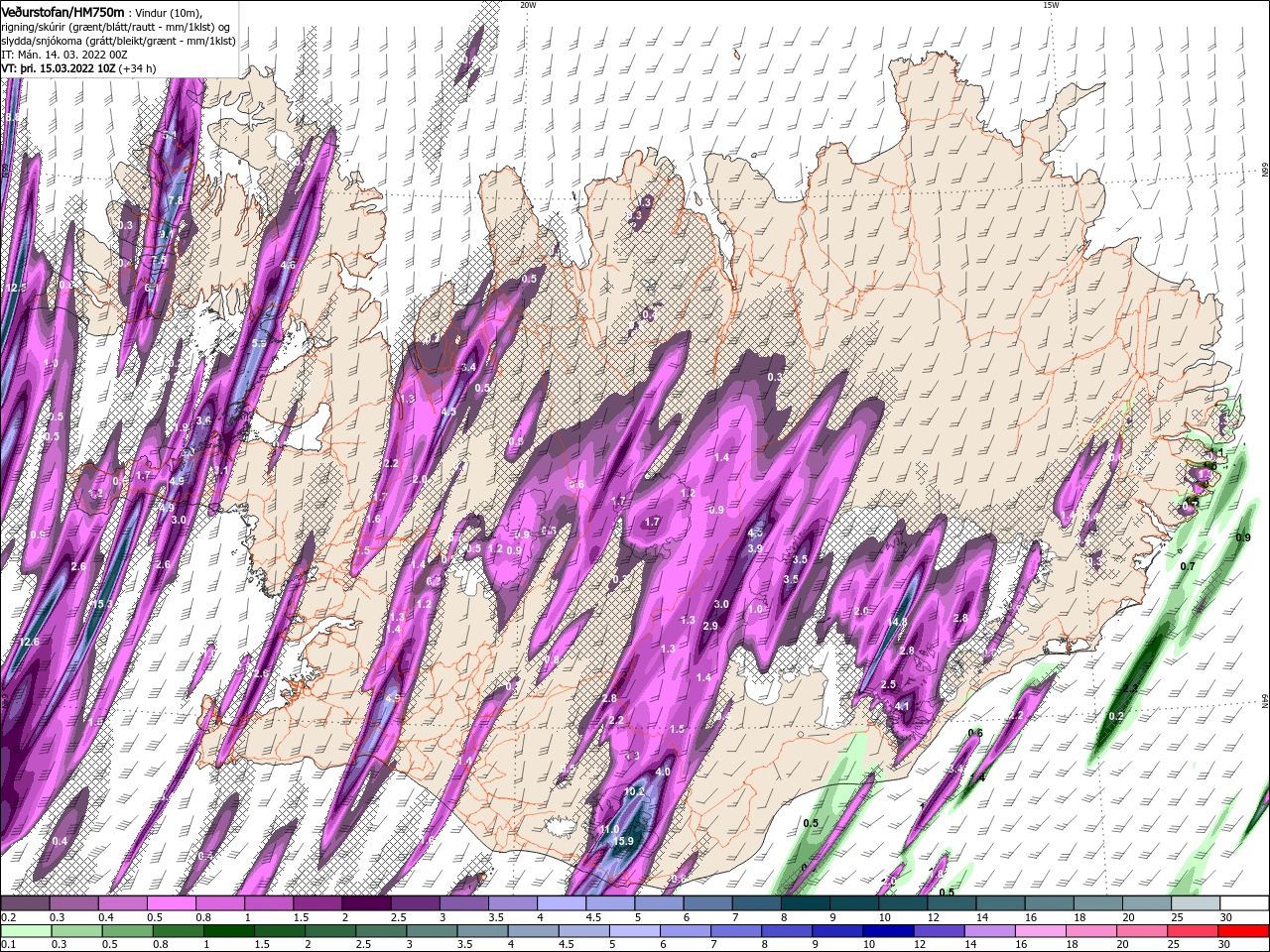Click the 4.1 precipitation value
Screen dimensions: 1270x952
pyautogui.click(x=902, y=706)
